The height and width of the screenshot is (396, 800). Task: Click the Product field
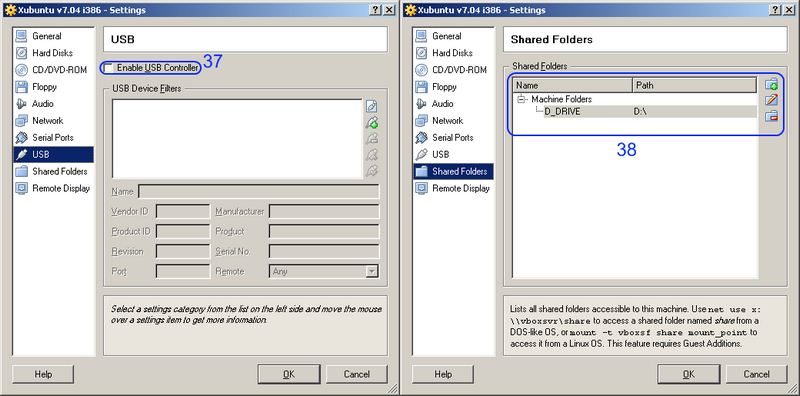[x=324, y=232]
